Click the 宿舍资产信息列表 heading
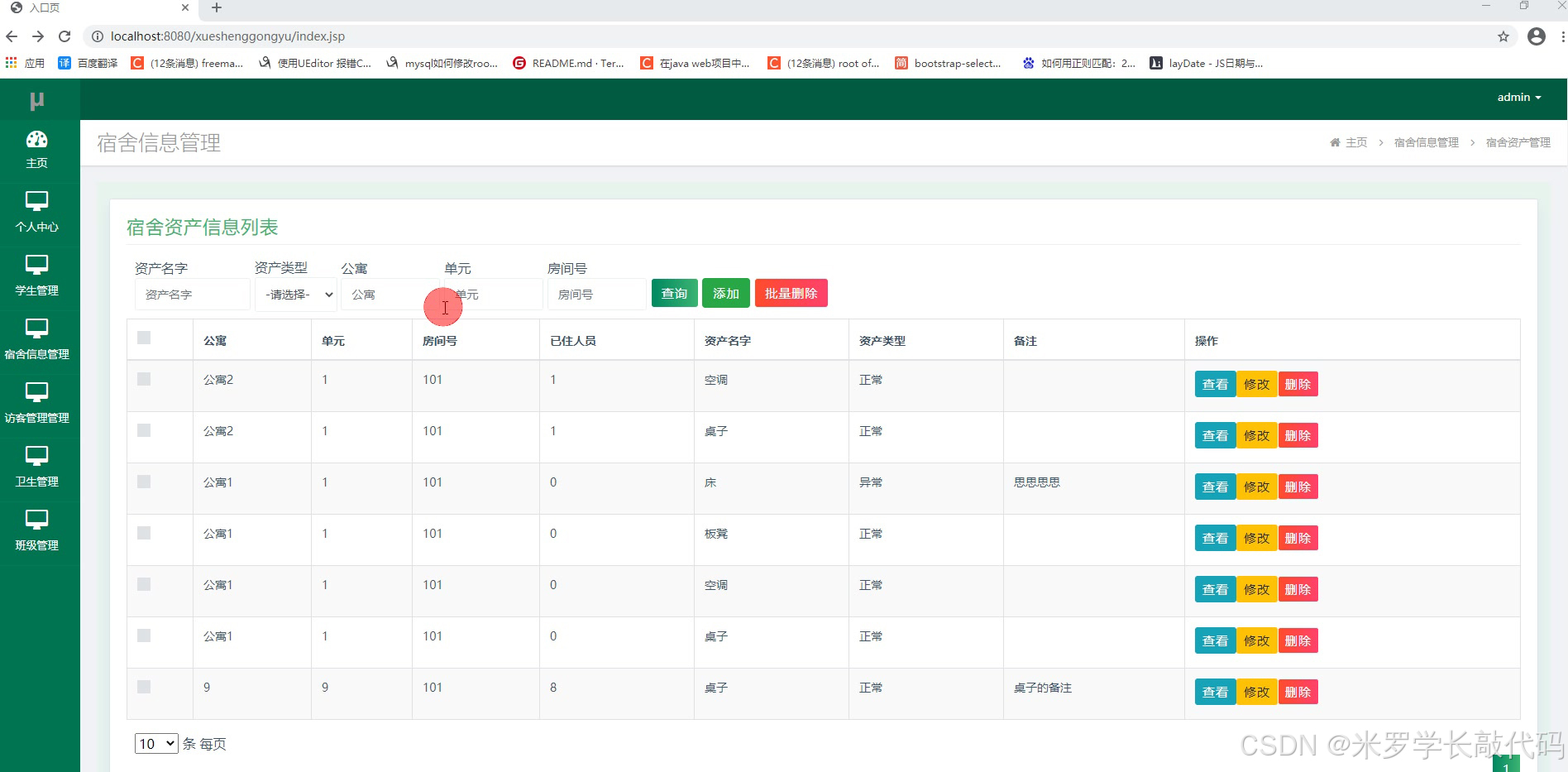1568x772 pixels. pos(202,228)
